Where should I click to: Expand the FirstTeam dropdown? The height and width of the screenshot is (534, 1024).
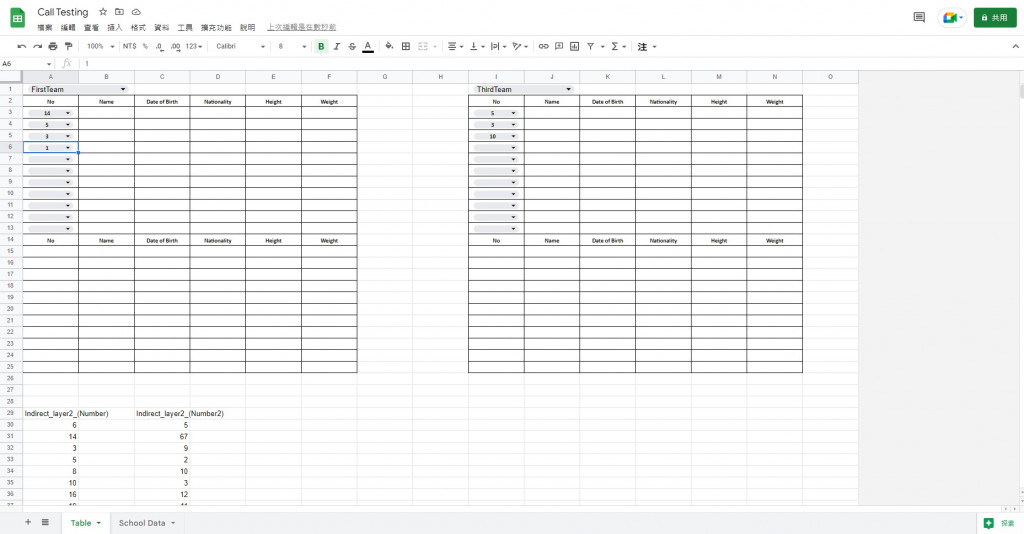[x=123, y=89]
